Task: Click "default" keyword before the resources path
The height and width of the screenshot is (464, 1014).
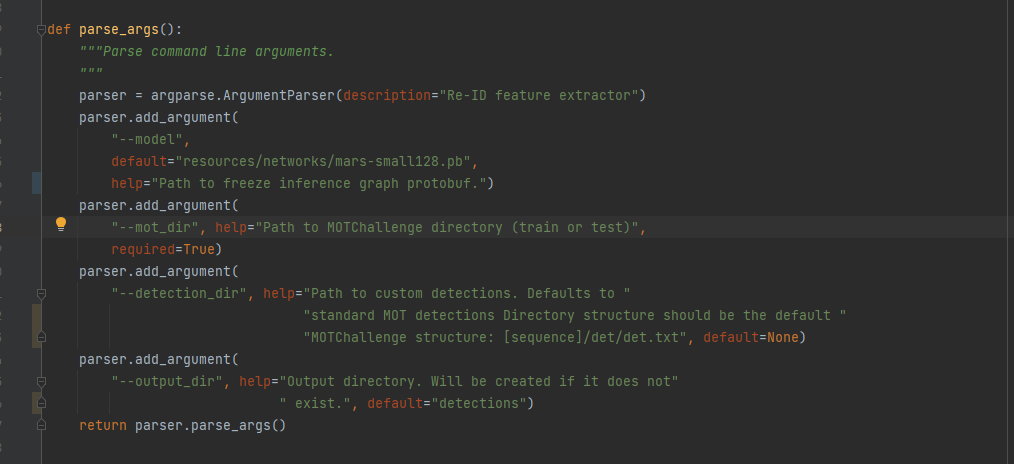Action: pos(139,162)
